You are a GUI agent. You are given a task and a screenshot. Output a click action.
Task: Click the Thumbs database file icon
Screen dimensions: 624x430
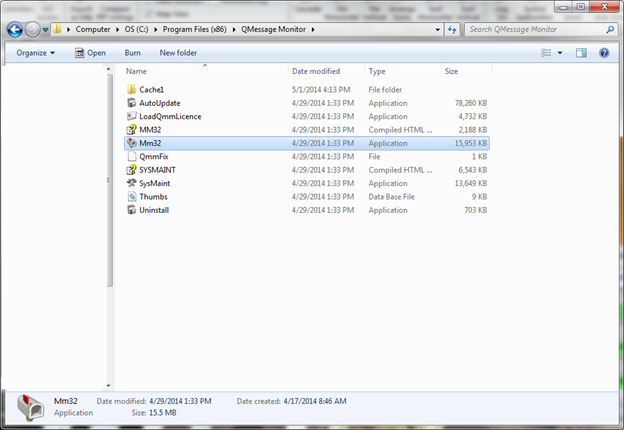(x=131, y=197)
